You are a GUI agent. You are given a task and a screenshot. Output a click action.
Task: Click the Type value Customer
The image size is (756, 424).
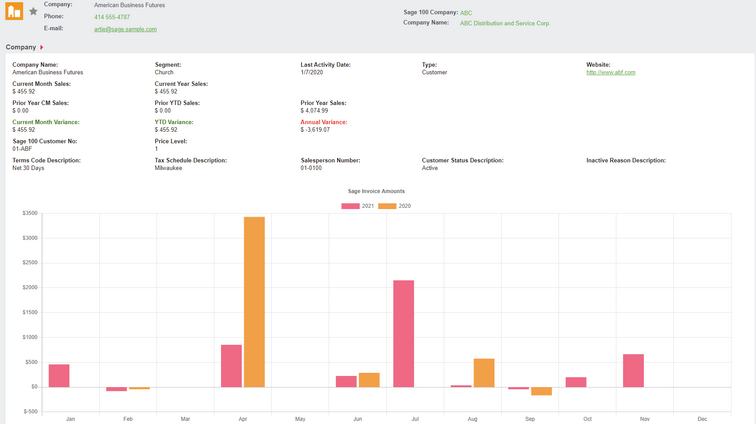434,72
